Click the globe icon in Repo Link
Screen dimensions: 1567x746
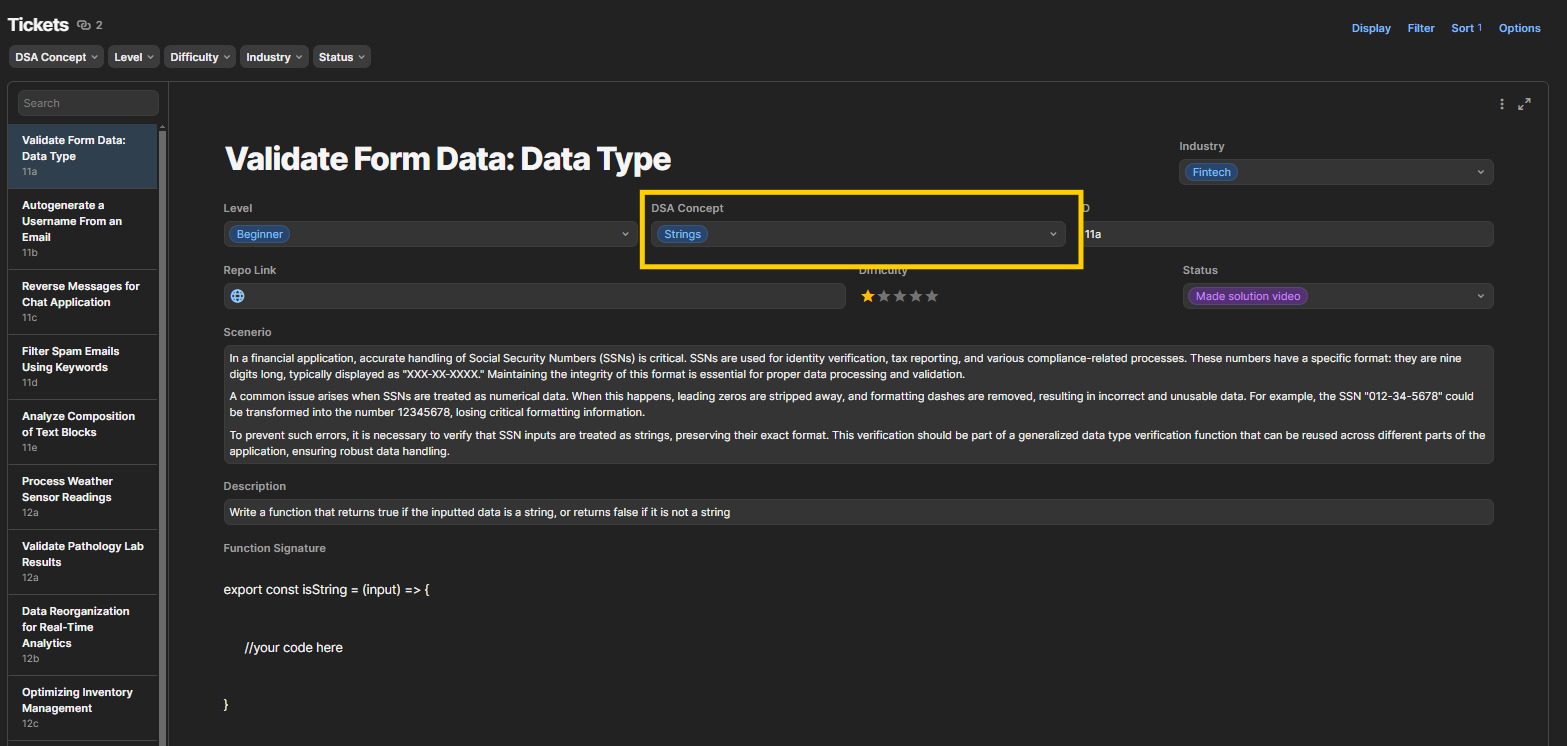238,296
